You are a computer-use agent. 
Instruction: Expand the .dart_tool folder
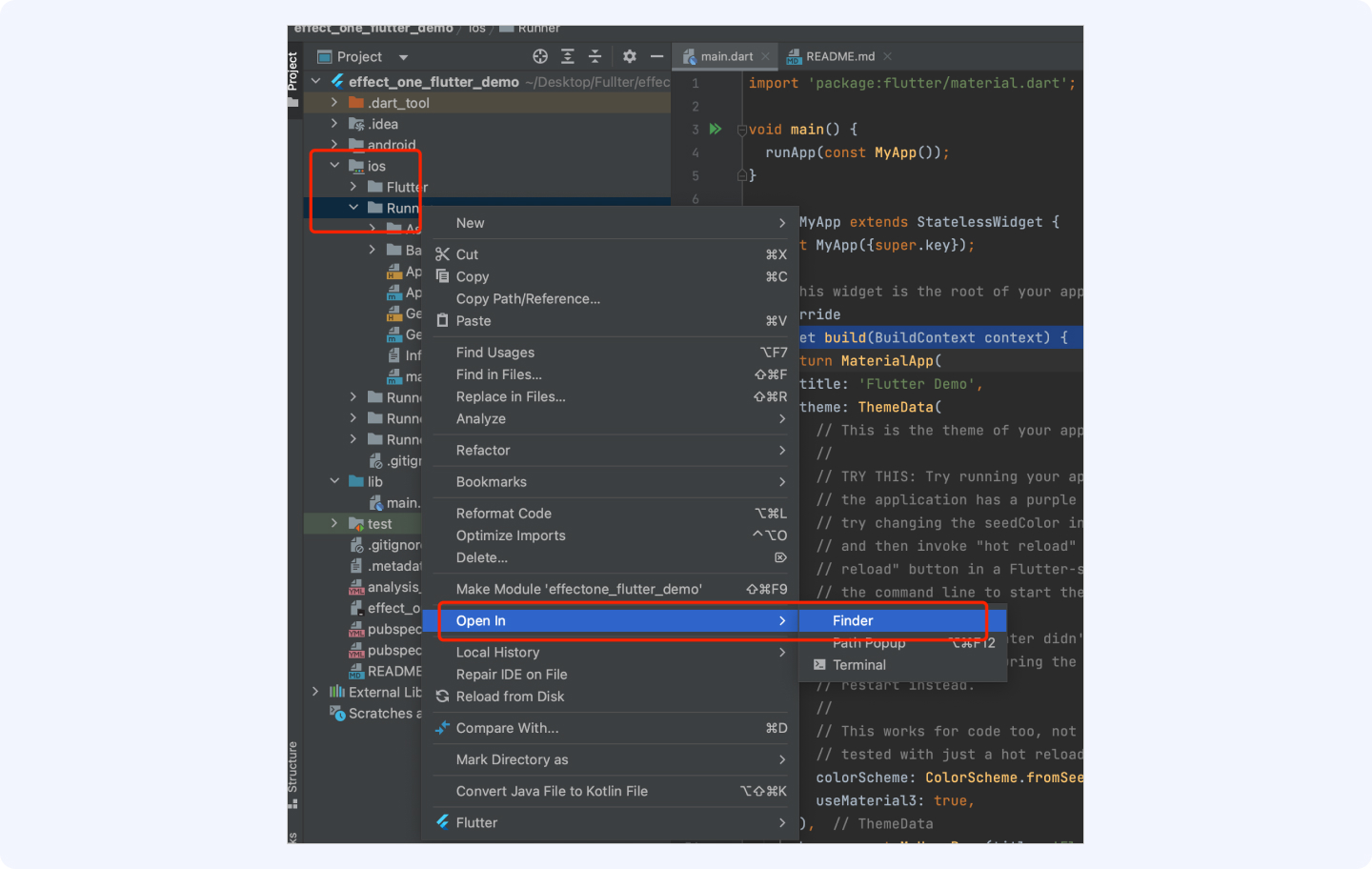tap(334, 103)
